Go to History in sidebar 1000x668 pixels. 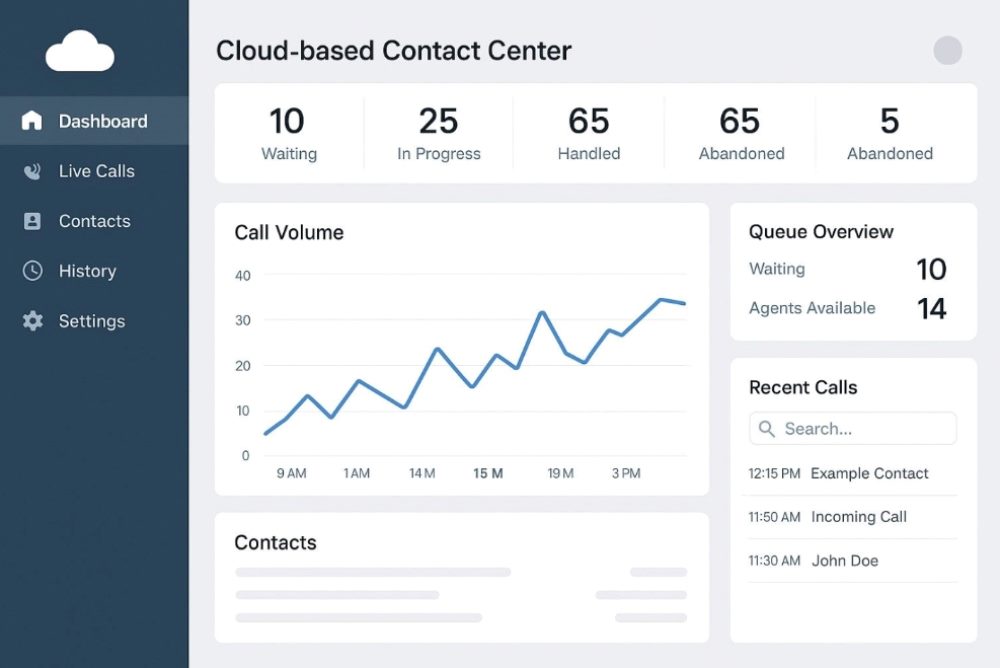[87, 271]
